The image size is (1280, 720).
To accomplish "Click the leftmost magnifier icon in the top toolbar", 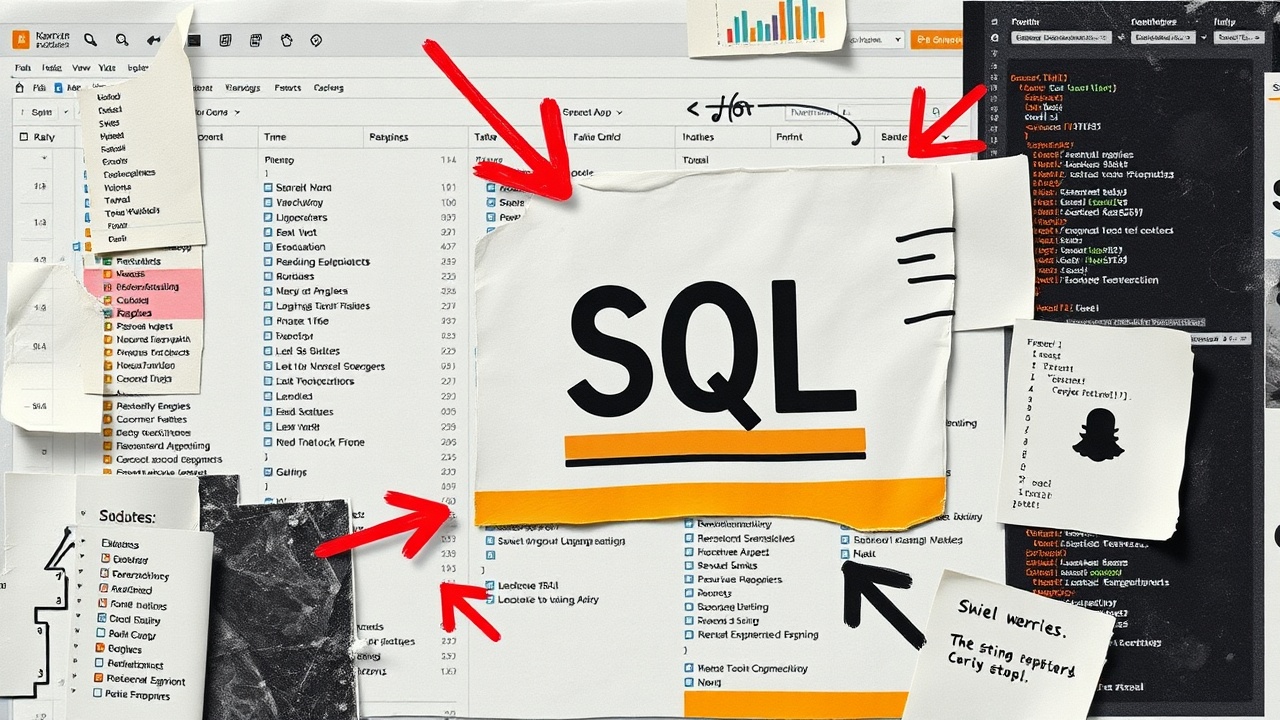I will click(x=91, y=40).
